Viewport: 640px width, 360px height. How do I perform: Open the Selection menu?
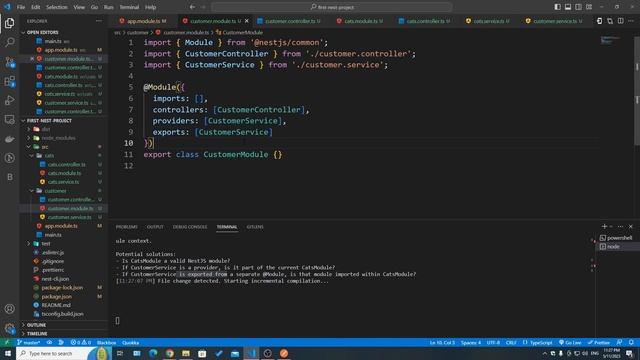point(56,7)
